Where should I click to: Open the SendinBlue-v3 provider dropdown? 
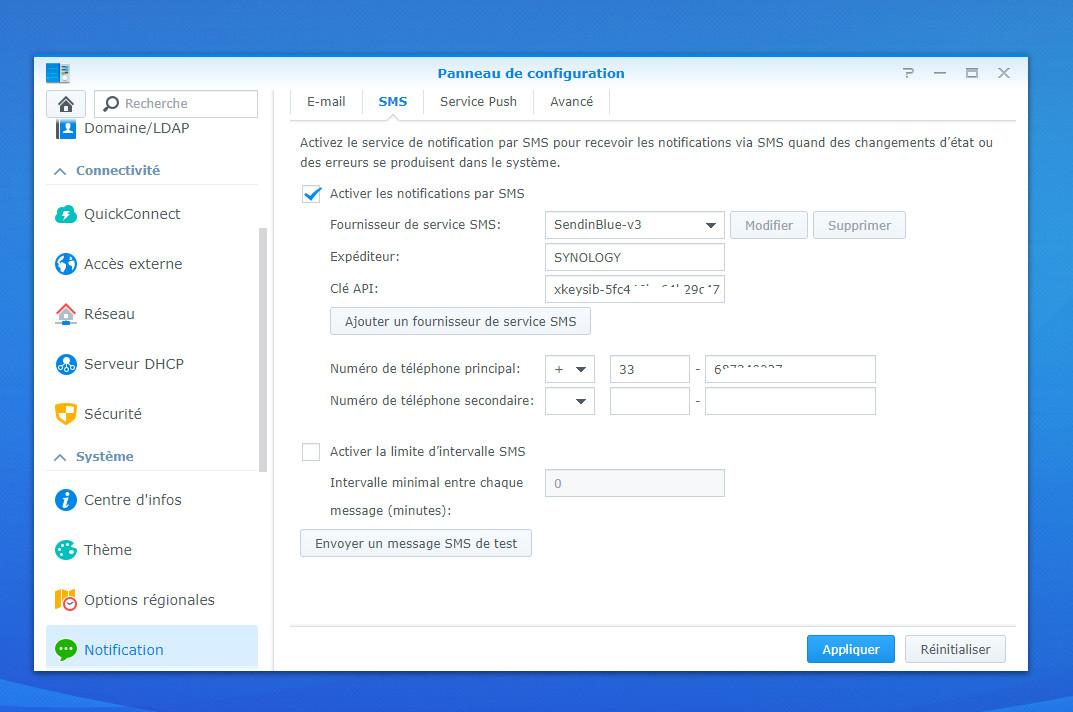click(634, 225)
